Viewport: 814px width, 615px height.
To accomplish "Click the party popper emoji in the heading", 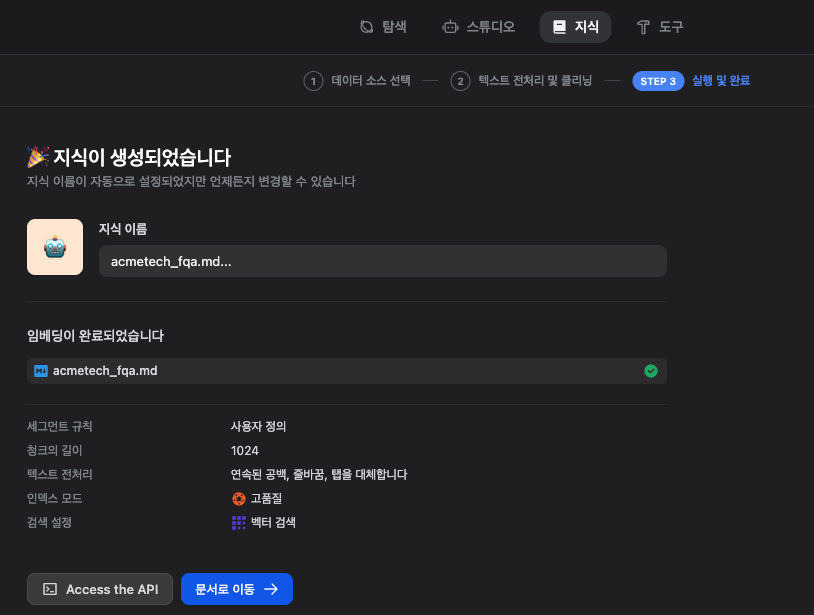I will pyautogui.click(x=38, y=157).
